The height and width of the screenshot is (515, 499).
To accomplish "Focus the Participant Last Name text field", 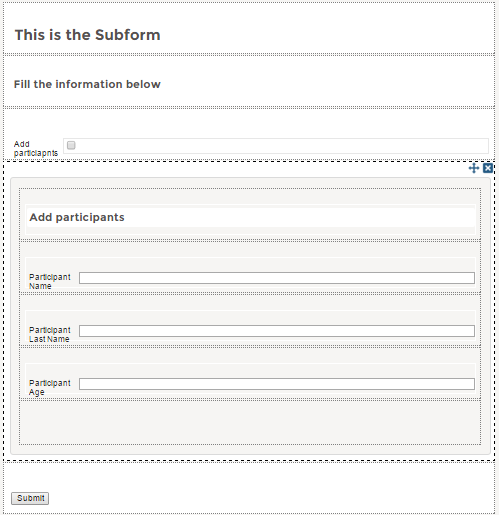I will click(277, 331).
